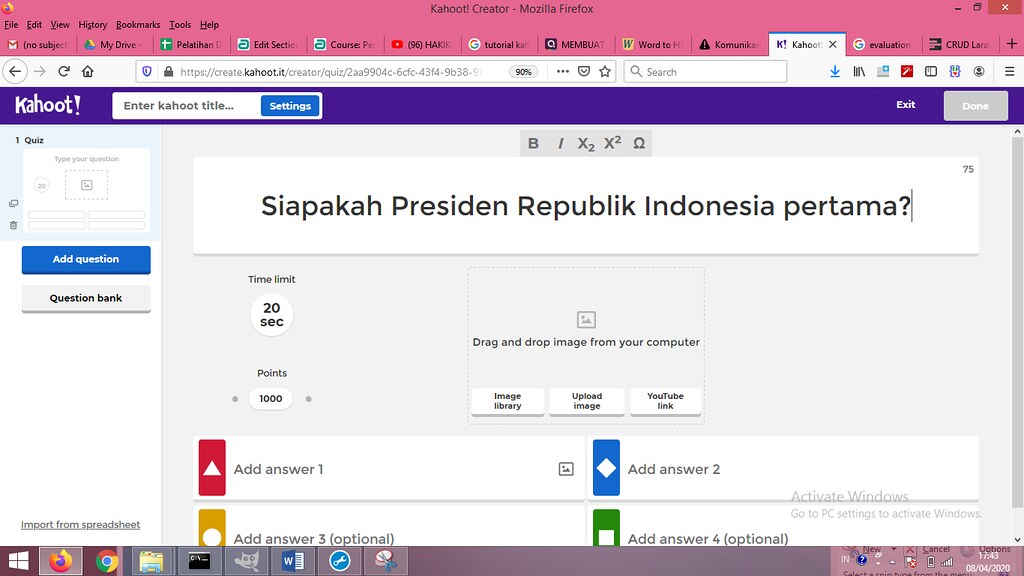Apply bold formatting to question text
The image size is (1024, 576).
(x=533, y=143)
